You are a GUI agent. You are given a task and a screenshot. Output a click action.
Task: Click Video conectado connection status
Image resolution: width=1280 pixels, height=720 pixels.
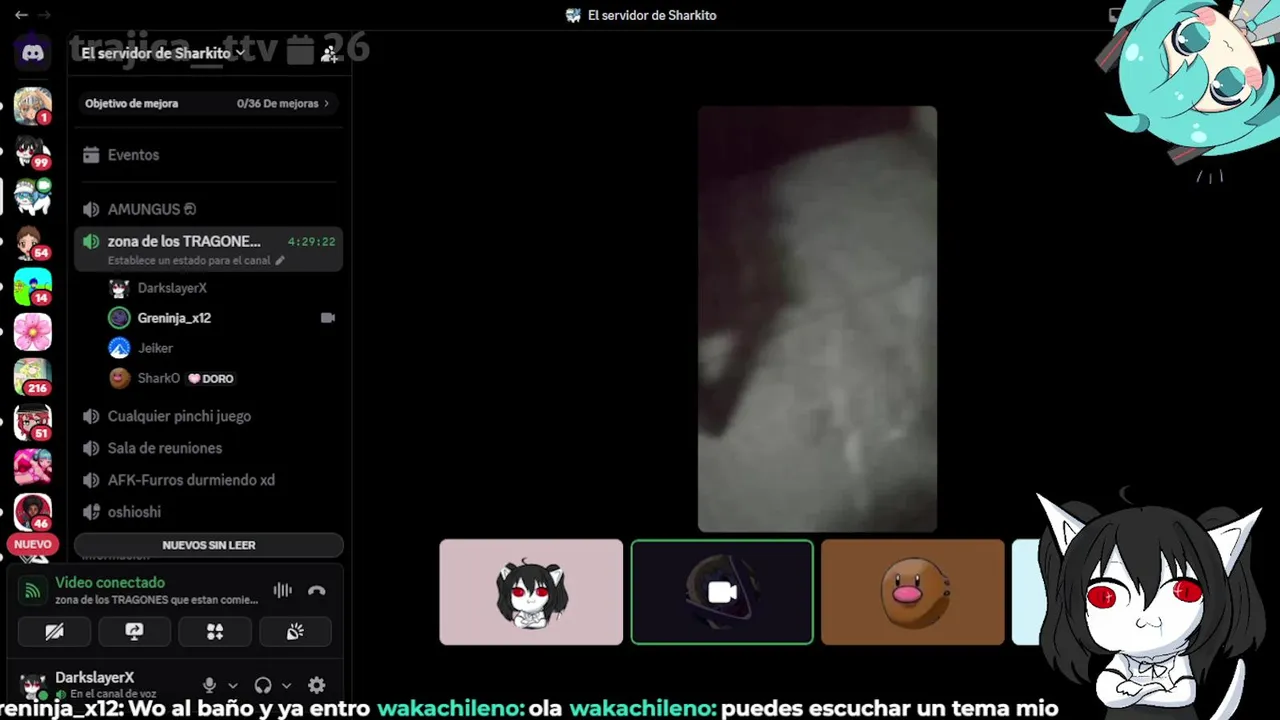click(x=110, y=582)
